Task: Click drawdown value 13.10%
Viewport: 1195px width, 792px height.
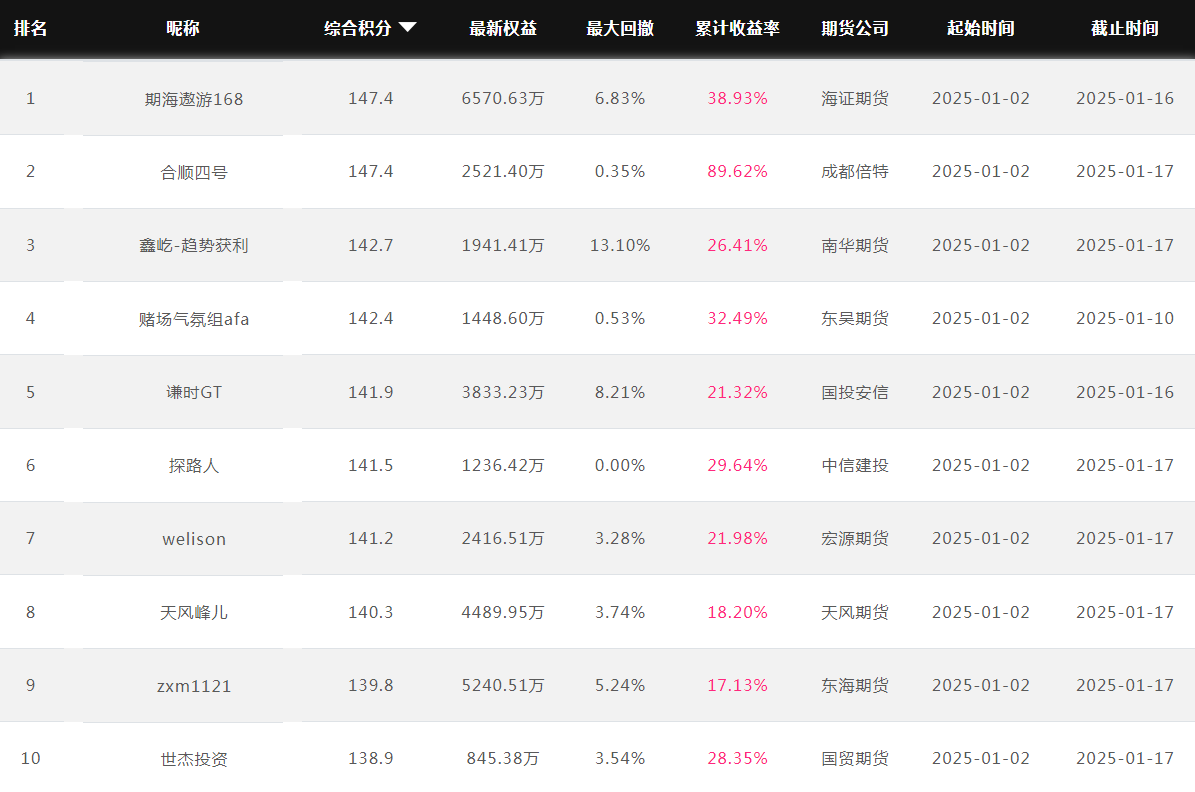Action: 620,245
